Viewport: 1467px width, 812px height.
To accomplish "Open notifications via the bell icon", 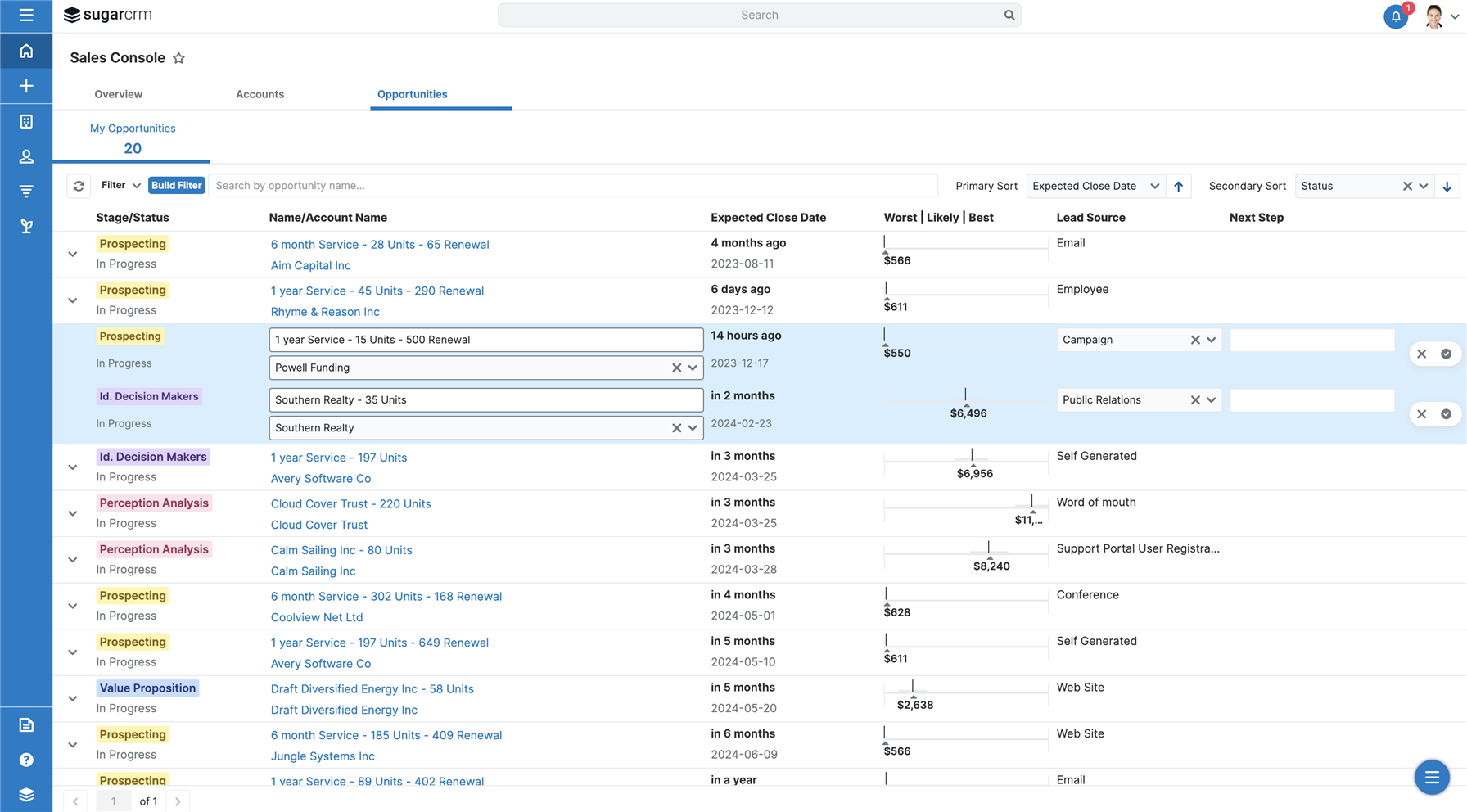I will pos(1396,16).
